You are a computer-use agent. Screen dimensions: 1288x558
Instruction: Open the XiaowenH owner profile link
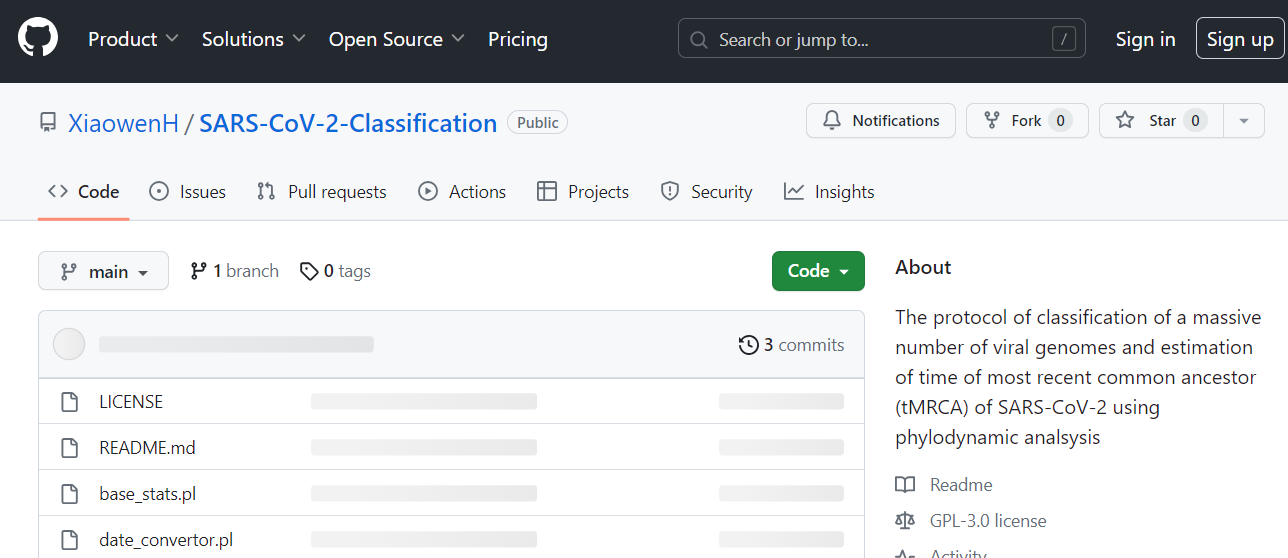click(x=123, y=123)
